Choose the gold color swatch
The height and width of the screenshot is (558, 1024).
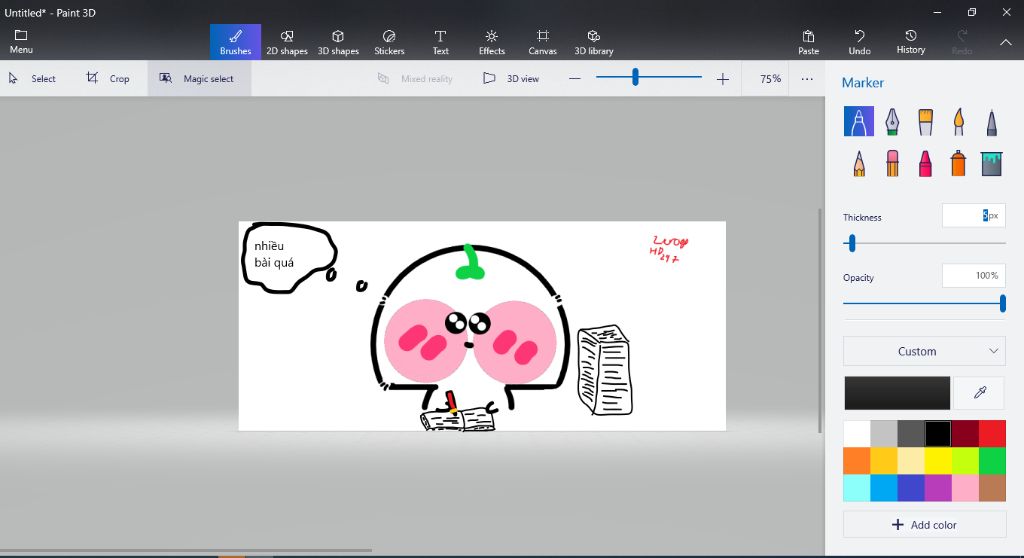[884, 461]
